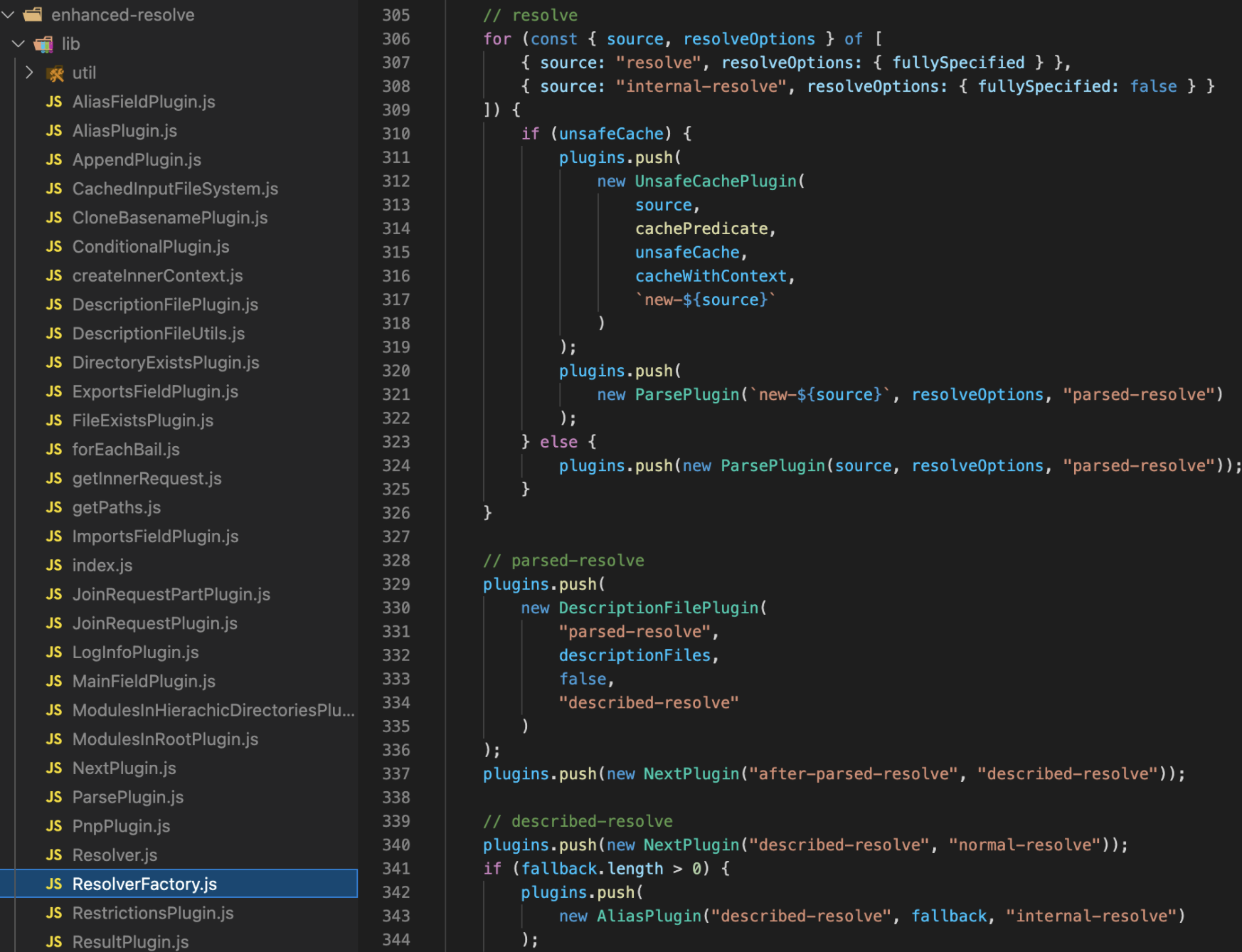Image resolution: width=1242 pixels, height=952 pixels.
Task: Select the highlighted ResolverFactory.js file
Action: [179, 884]
